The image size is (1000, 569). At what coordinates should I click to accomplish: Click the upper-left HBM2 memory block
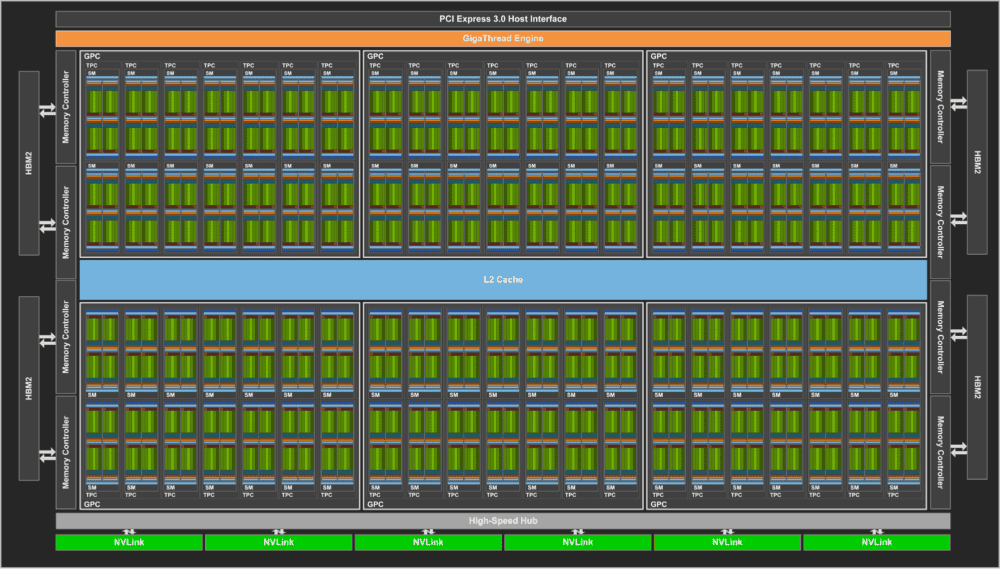pos(29,163)
